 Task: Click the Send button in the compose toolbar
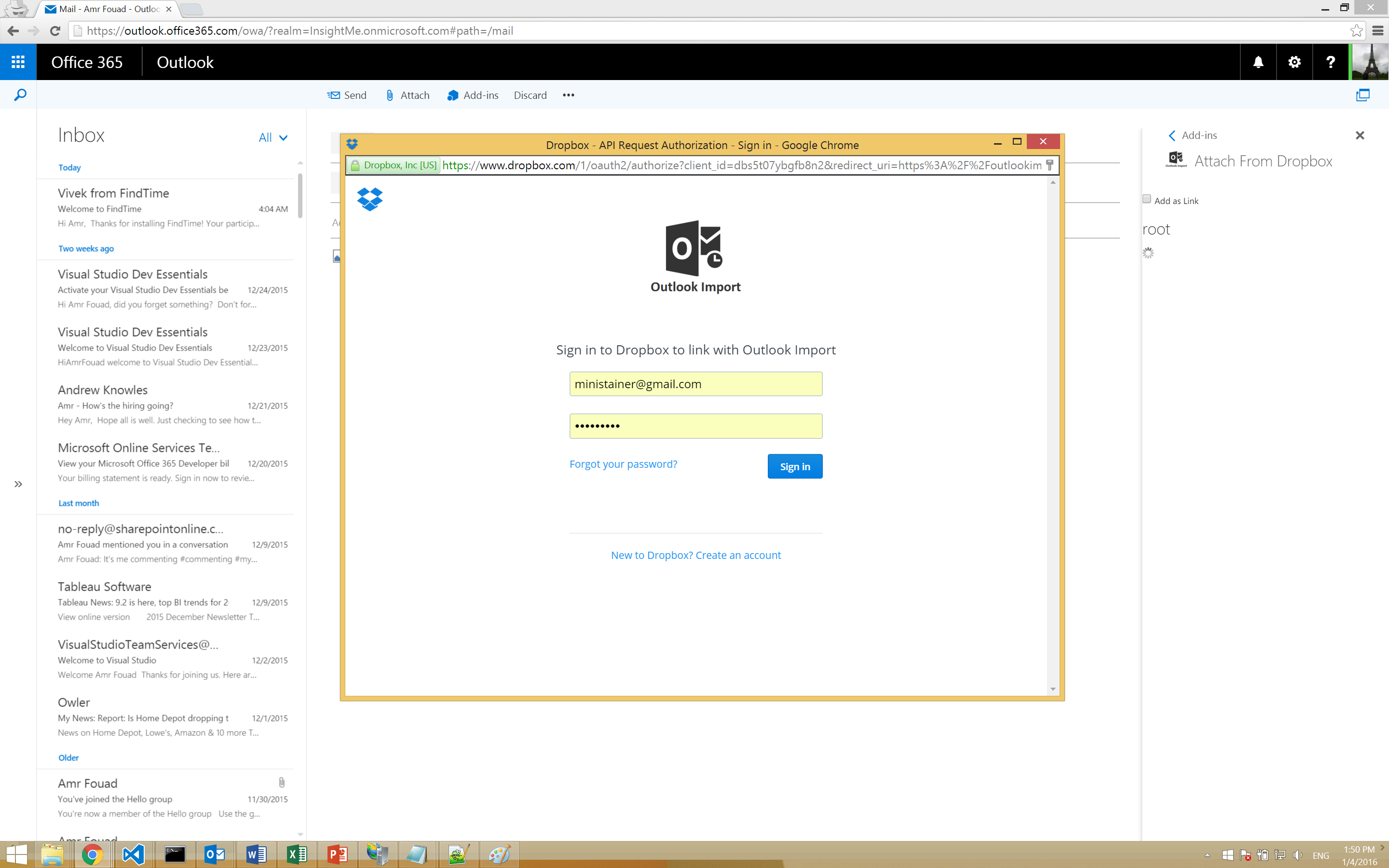(347, 95)
